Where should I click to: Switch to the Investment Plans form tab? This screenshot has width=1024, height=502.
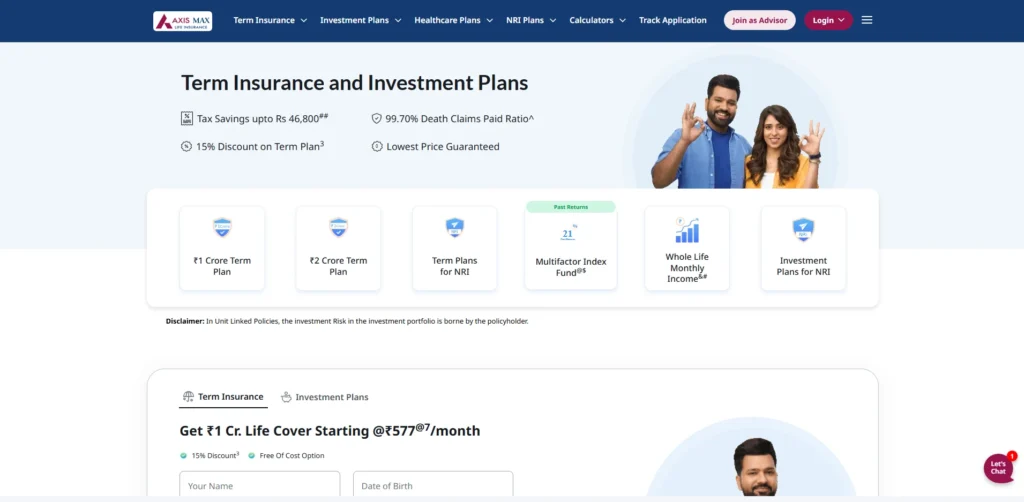pos(325,397)
